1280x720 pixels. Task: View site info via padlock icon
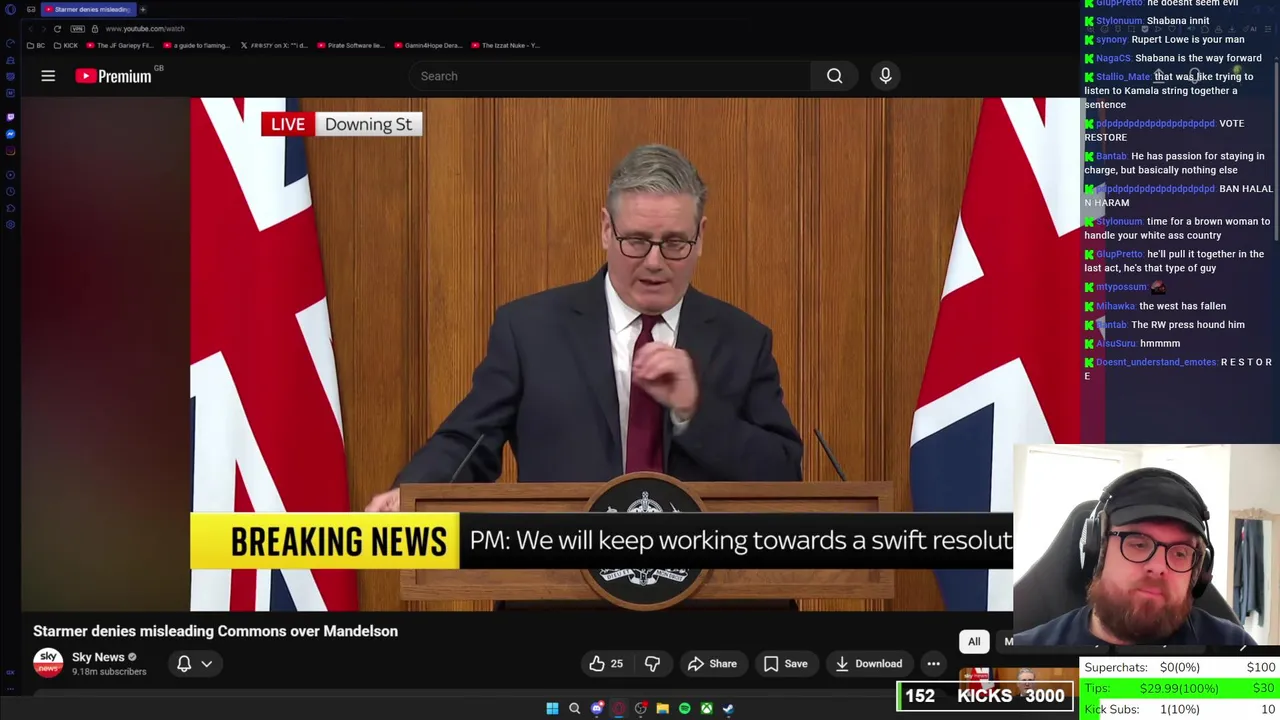pos(95,29)
